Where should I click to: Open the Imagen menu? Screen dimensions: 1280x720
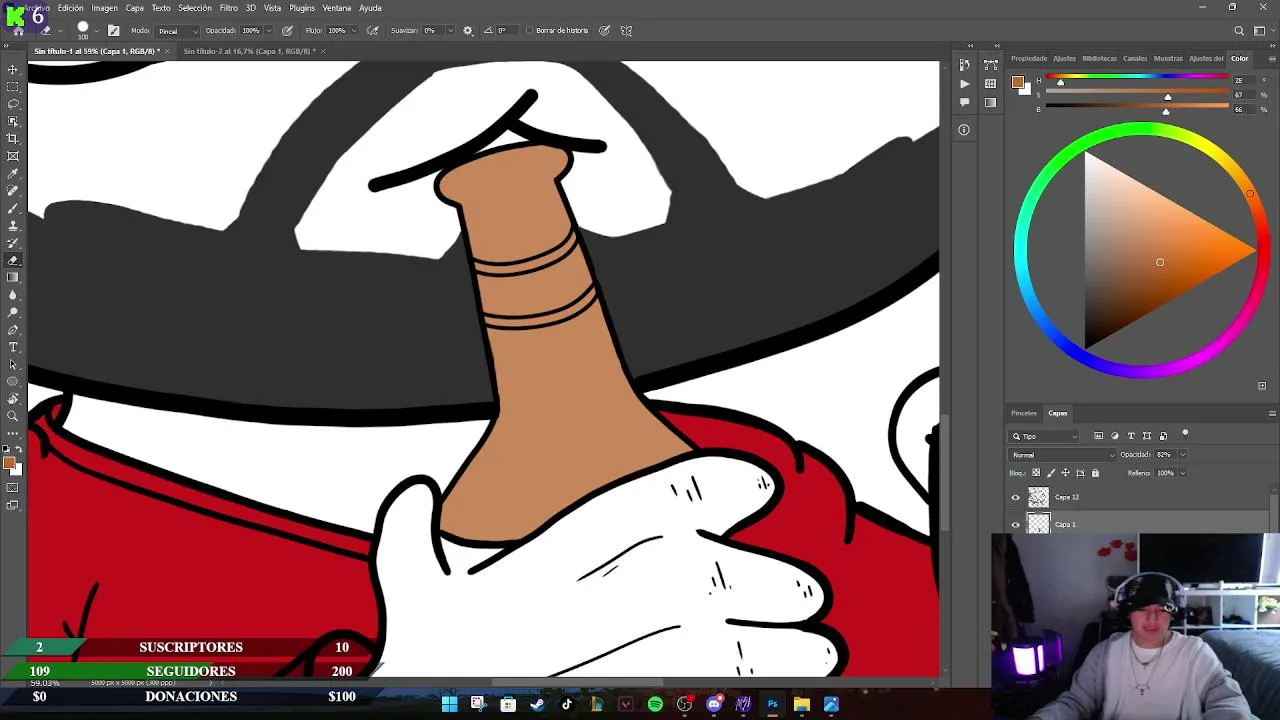coord(105,8)
